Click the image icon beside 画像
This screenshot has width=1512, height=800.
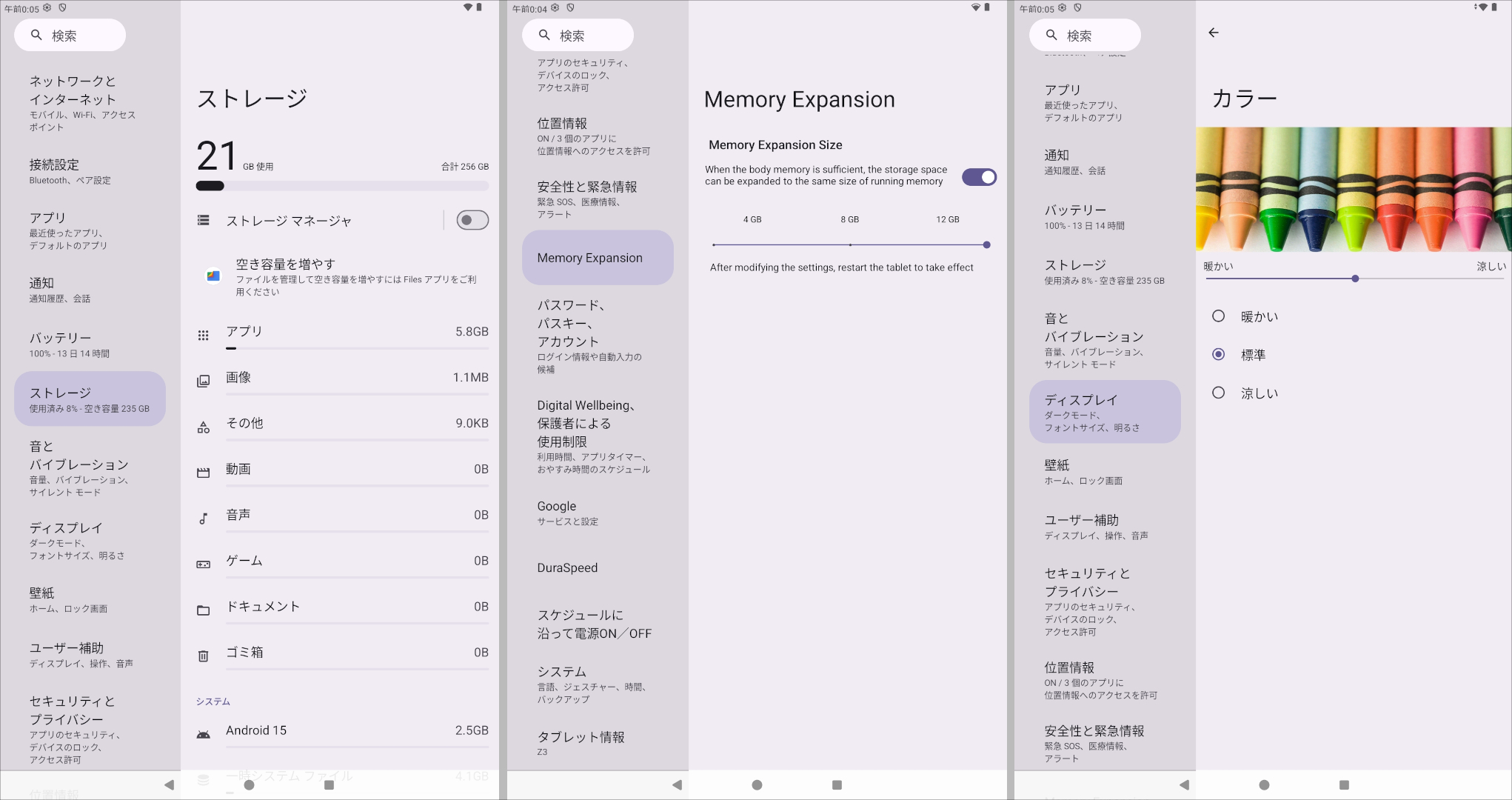(203, 381)
